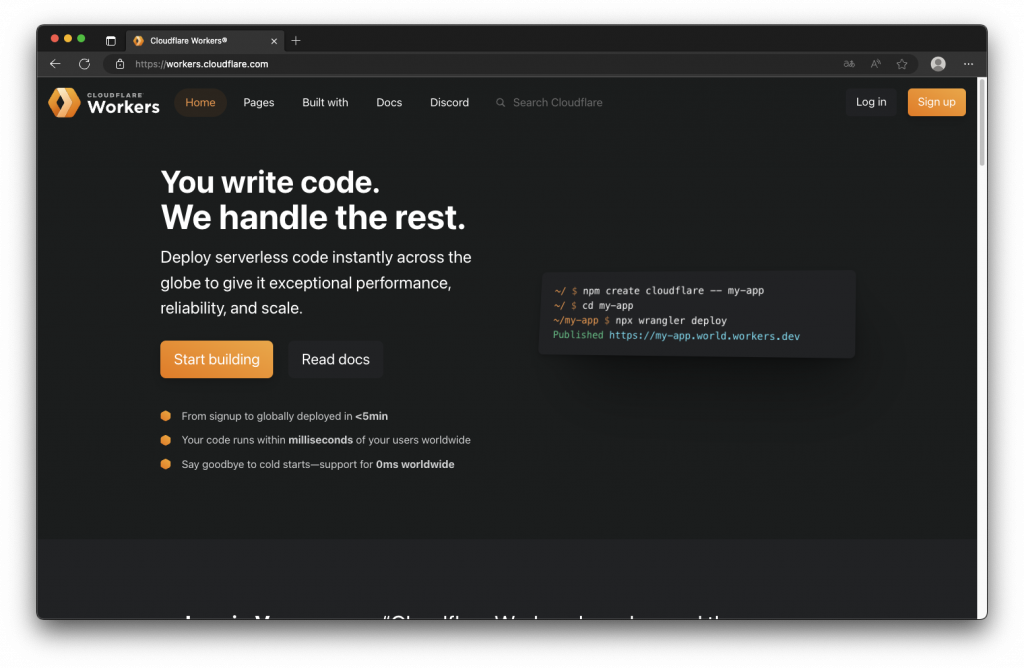Go to the Home nav item
The image size is (1024, 668).
(x=200, y=103)
